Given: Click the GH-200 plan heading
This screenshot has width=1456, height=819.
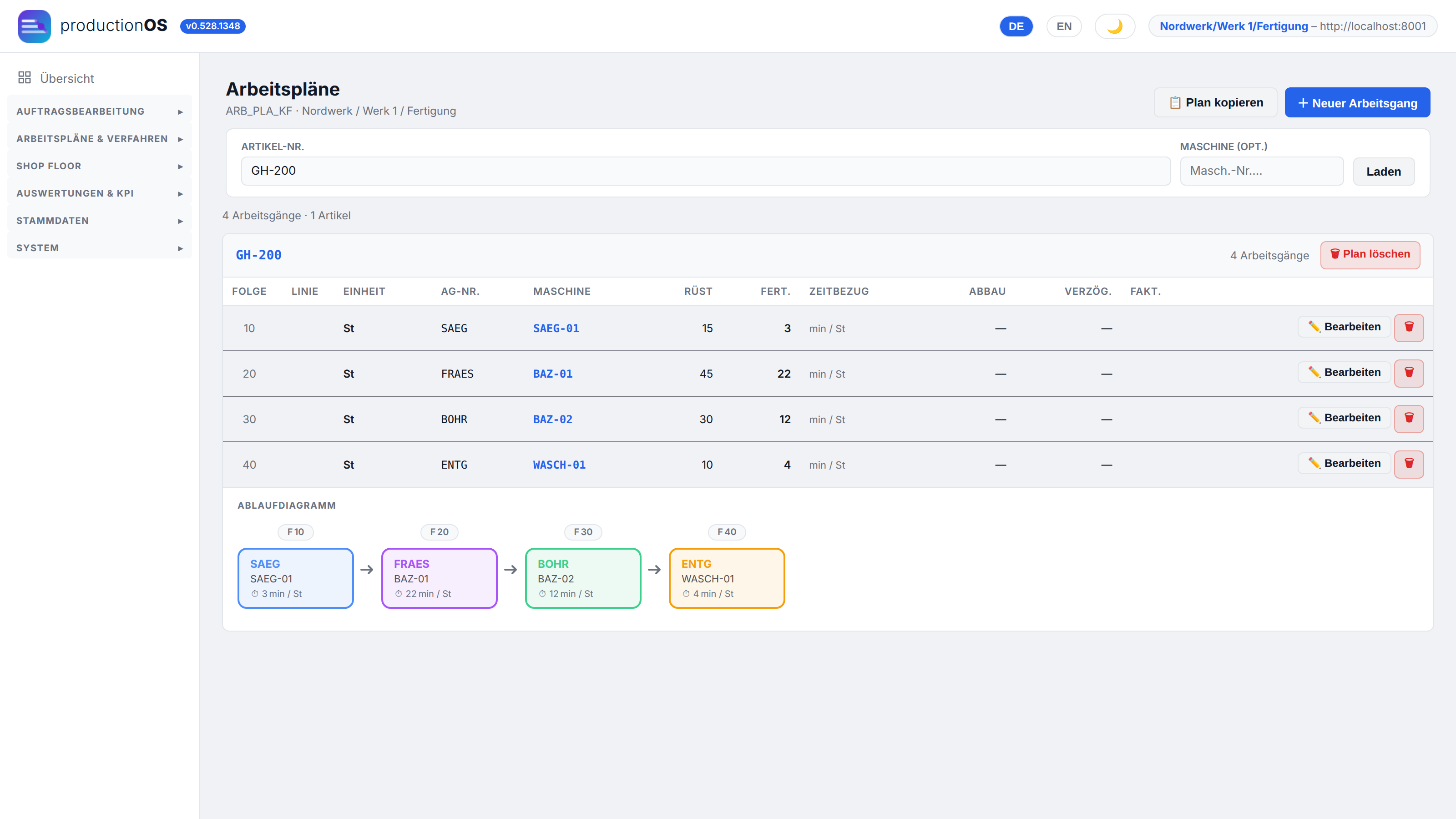Looking at the screenshot, I should click(x=258, y=255).
